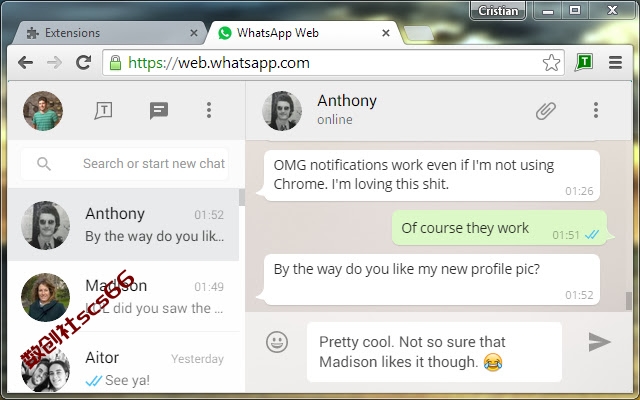Image resolution: width=640 pixels, height=400 pixels.
Task: Click the laughing emoji in the message draft
Action: click(493, 362)
